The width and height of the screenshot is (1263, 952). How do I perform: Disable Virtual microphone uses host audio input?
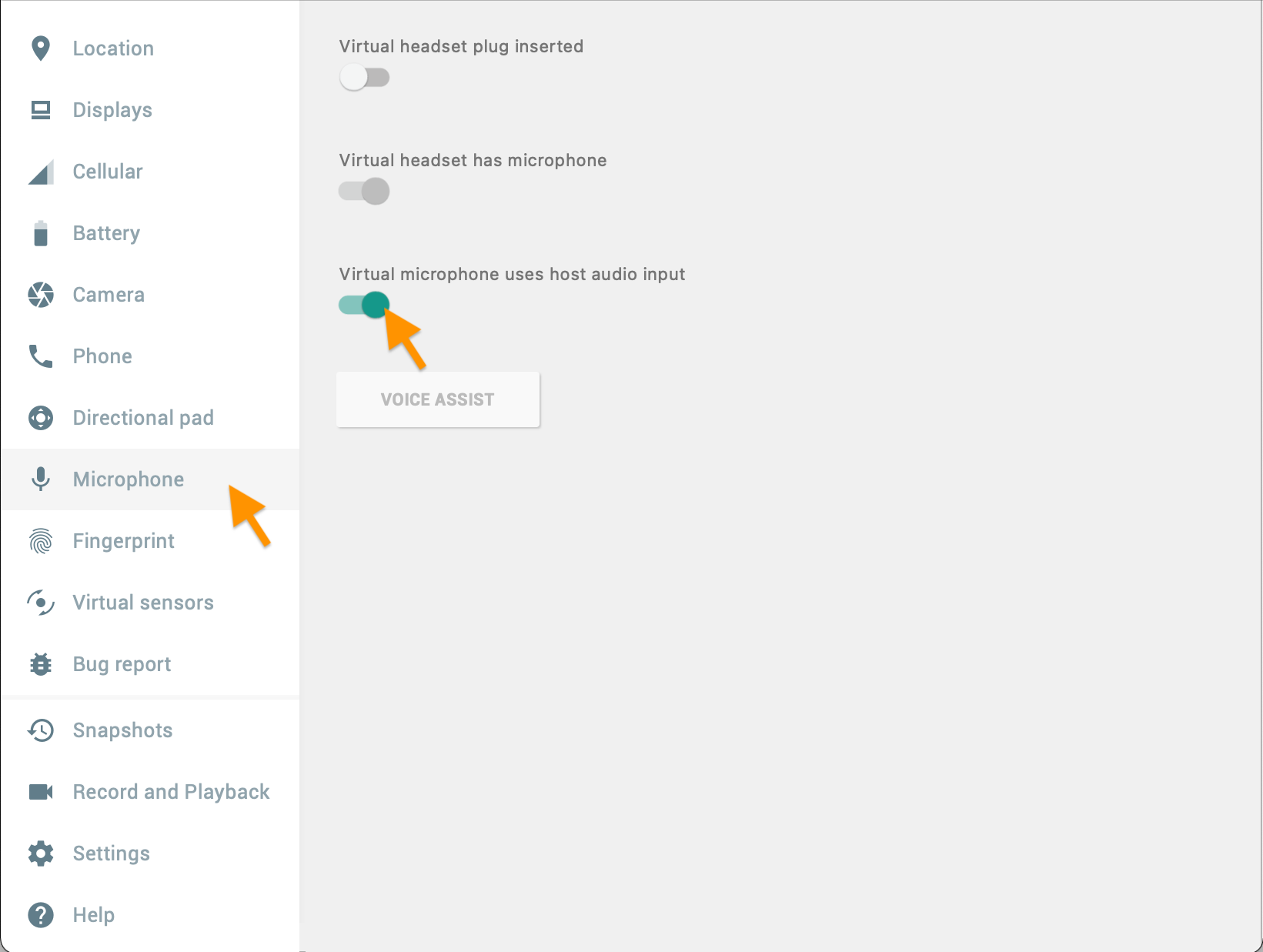[x=364, y=305]
